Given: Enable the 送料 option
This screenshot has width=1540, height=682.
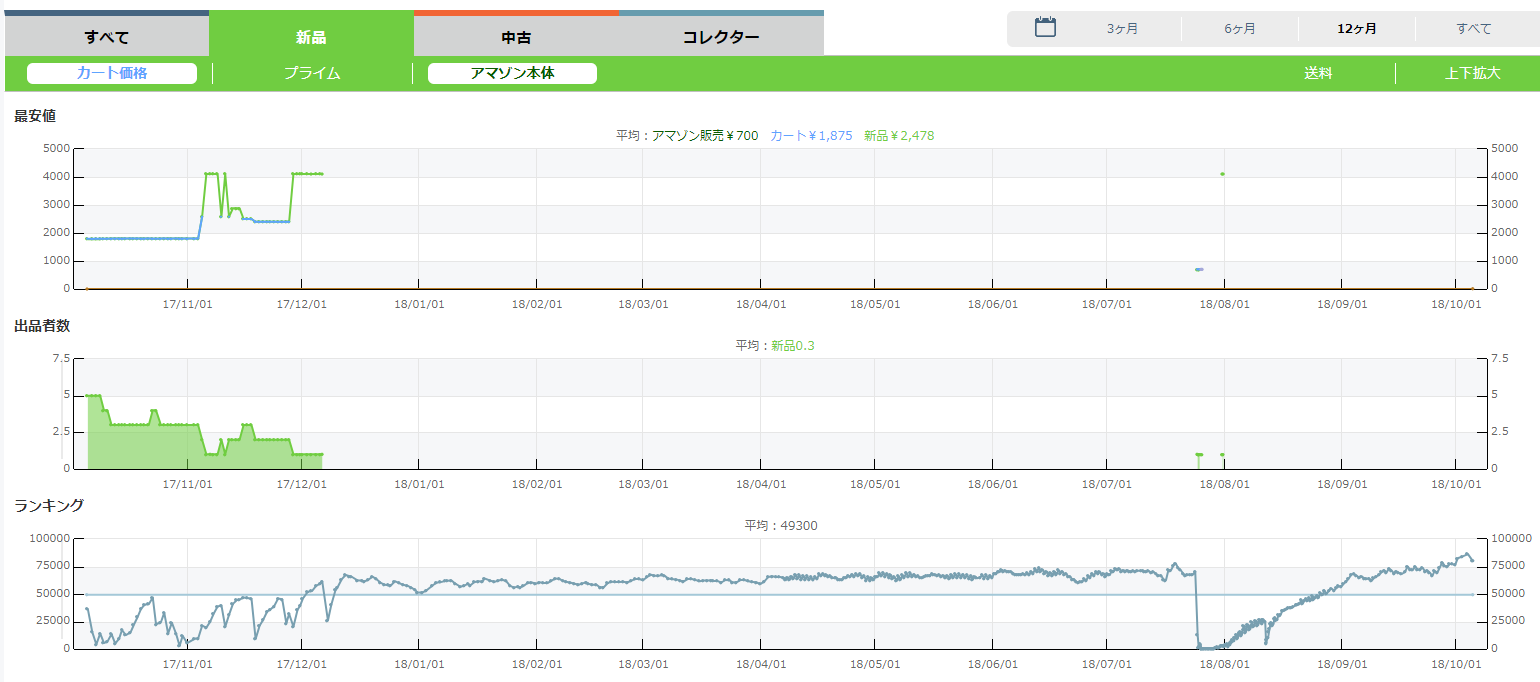Looking at the screenshot, I should pyautogui.click(x=1318, y=73).
